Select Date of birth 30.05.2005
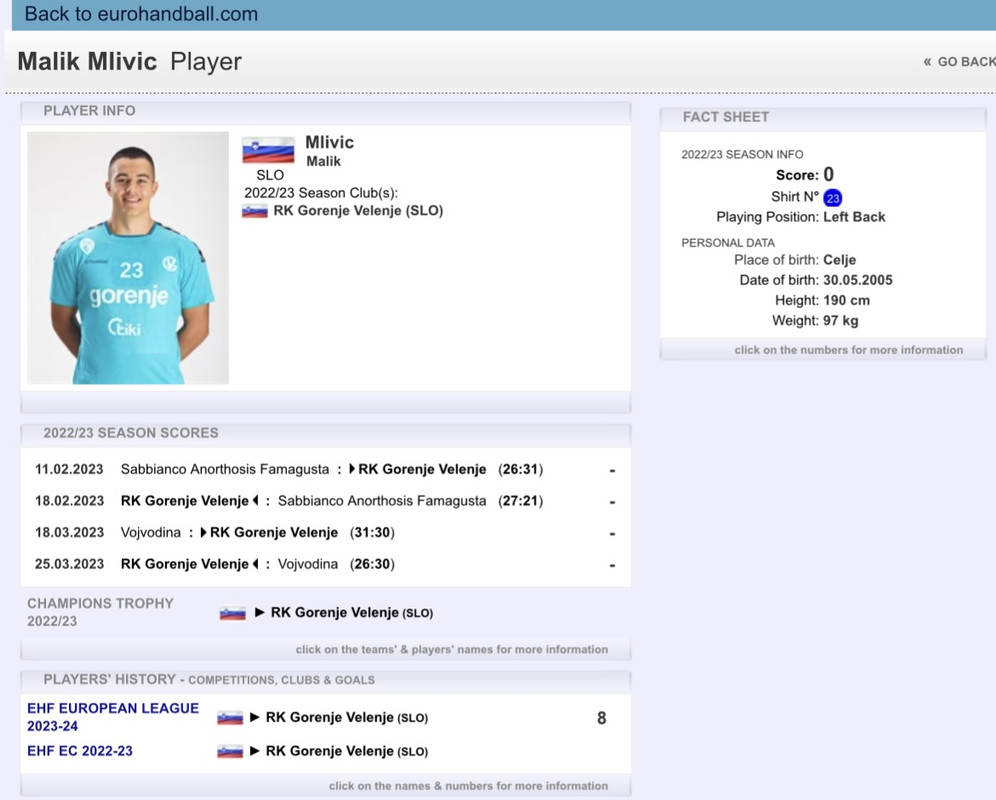 click(x=858, y=280)
